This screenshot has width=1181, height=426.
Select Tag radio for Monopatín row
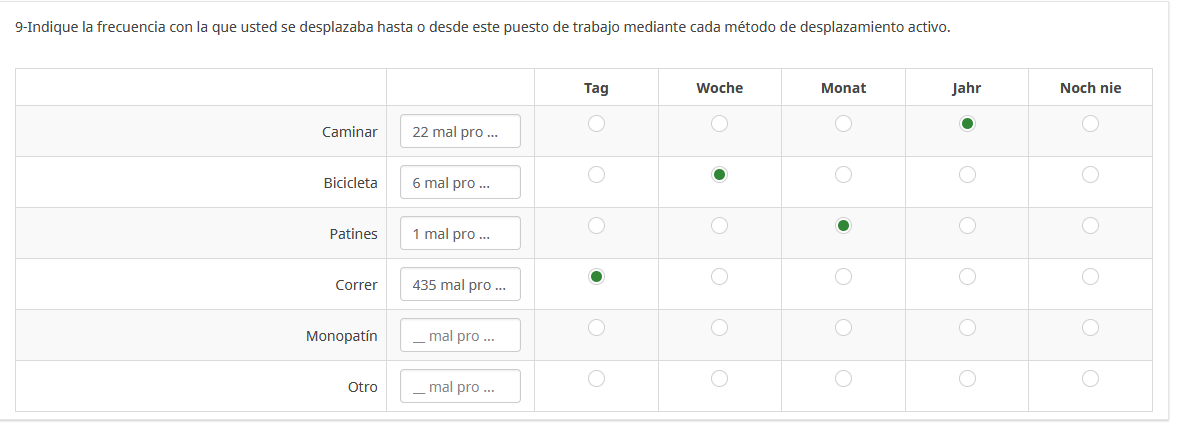click(x=596, y=327)
